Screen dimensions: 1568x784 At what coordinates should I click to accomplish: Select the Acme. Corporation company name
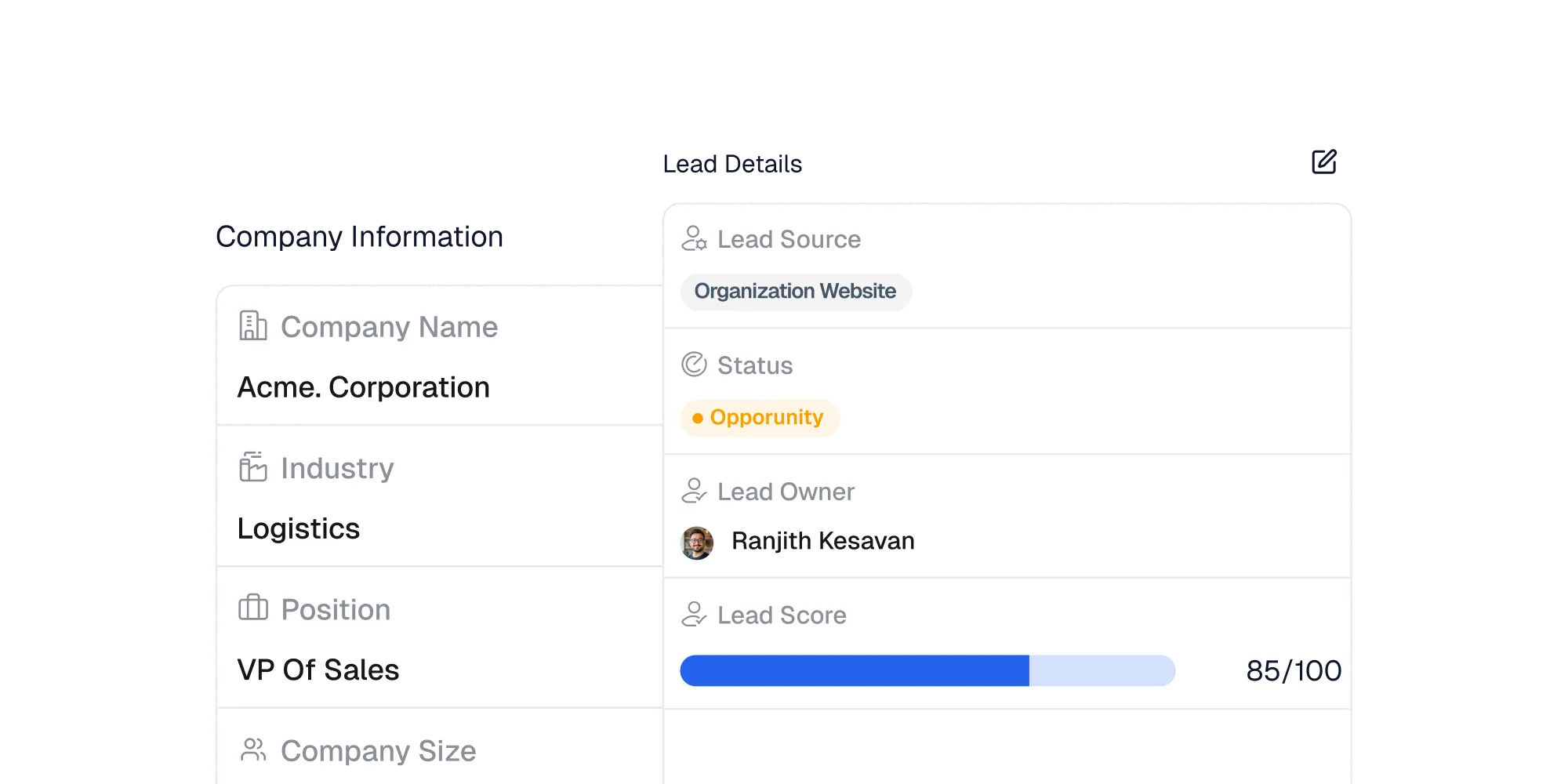click(363, 387)
